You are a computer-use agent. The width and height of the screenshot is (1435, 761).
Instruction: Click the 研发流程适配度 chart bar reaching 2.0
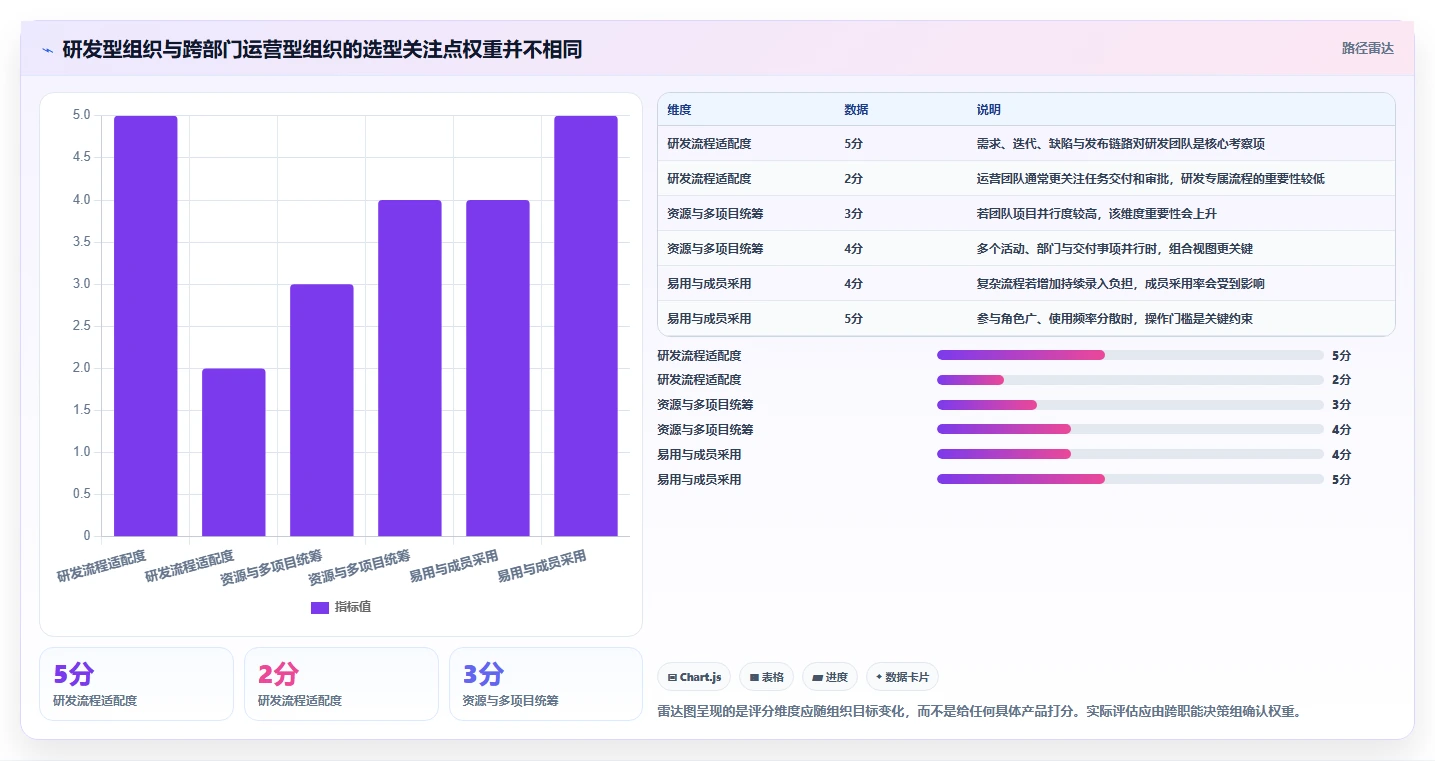coord(234,452)
